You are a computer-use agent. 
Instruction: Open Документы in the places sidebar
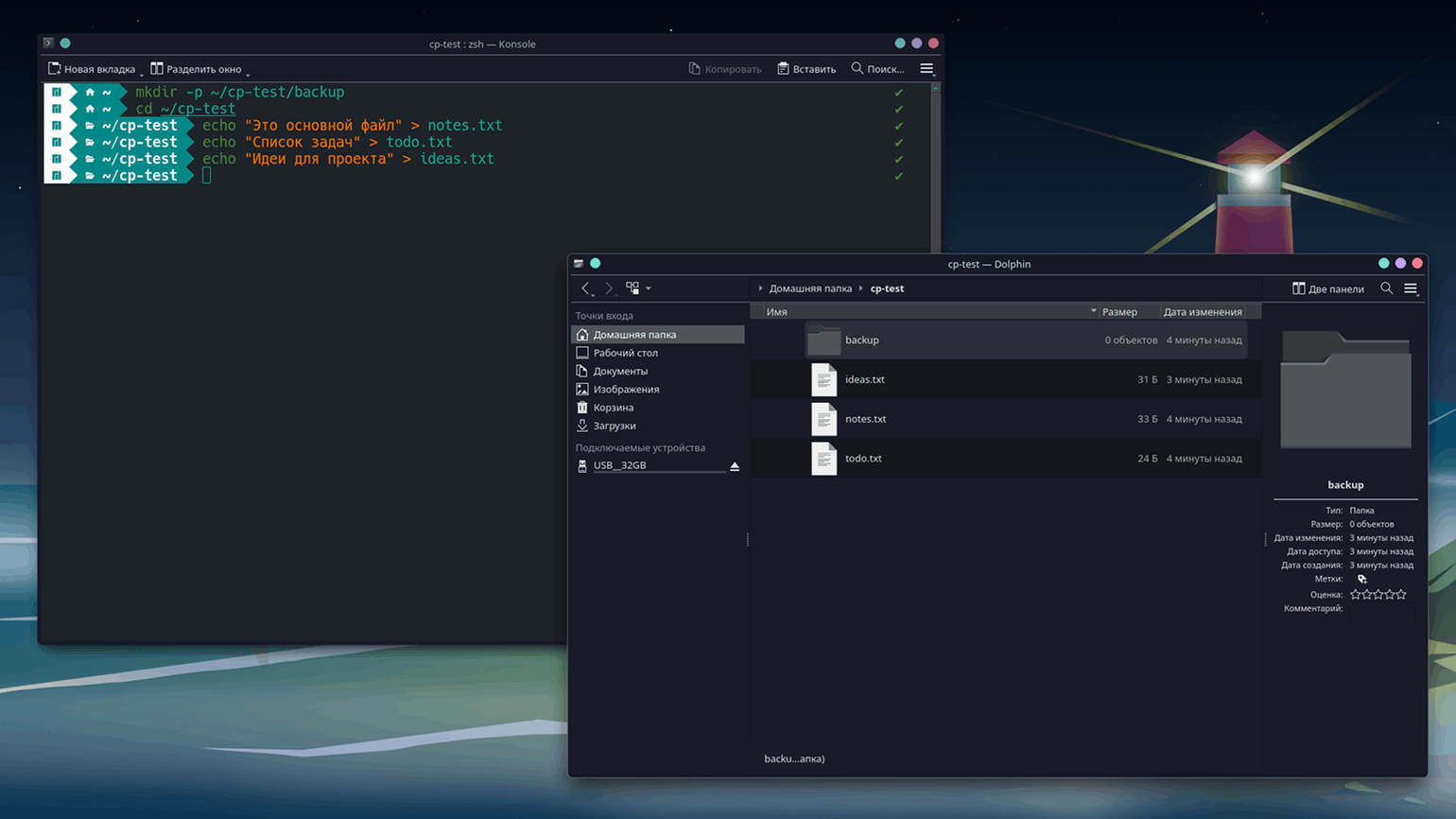(x=620, y=372)
